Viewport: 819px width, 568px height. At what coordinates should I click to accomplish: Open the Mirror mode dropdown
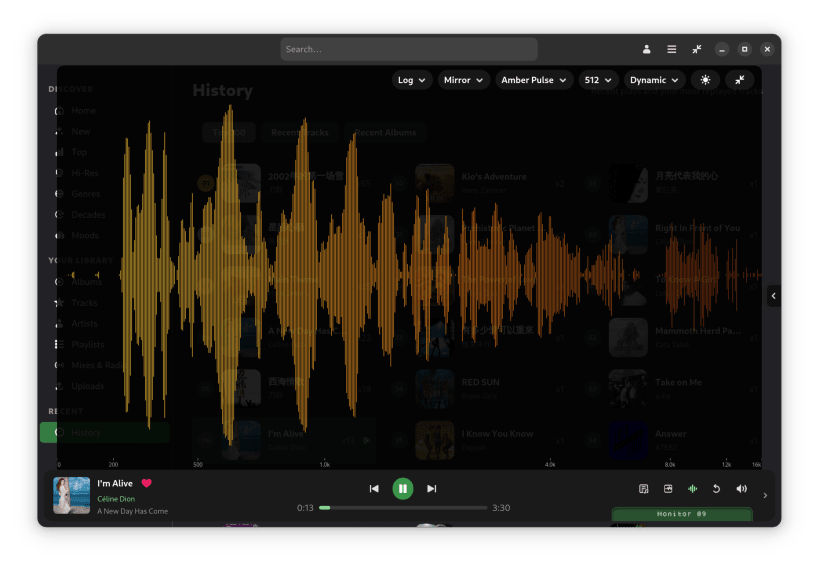point(463,80)
